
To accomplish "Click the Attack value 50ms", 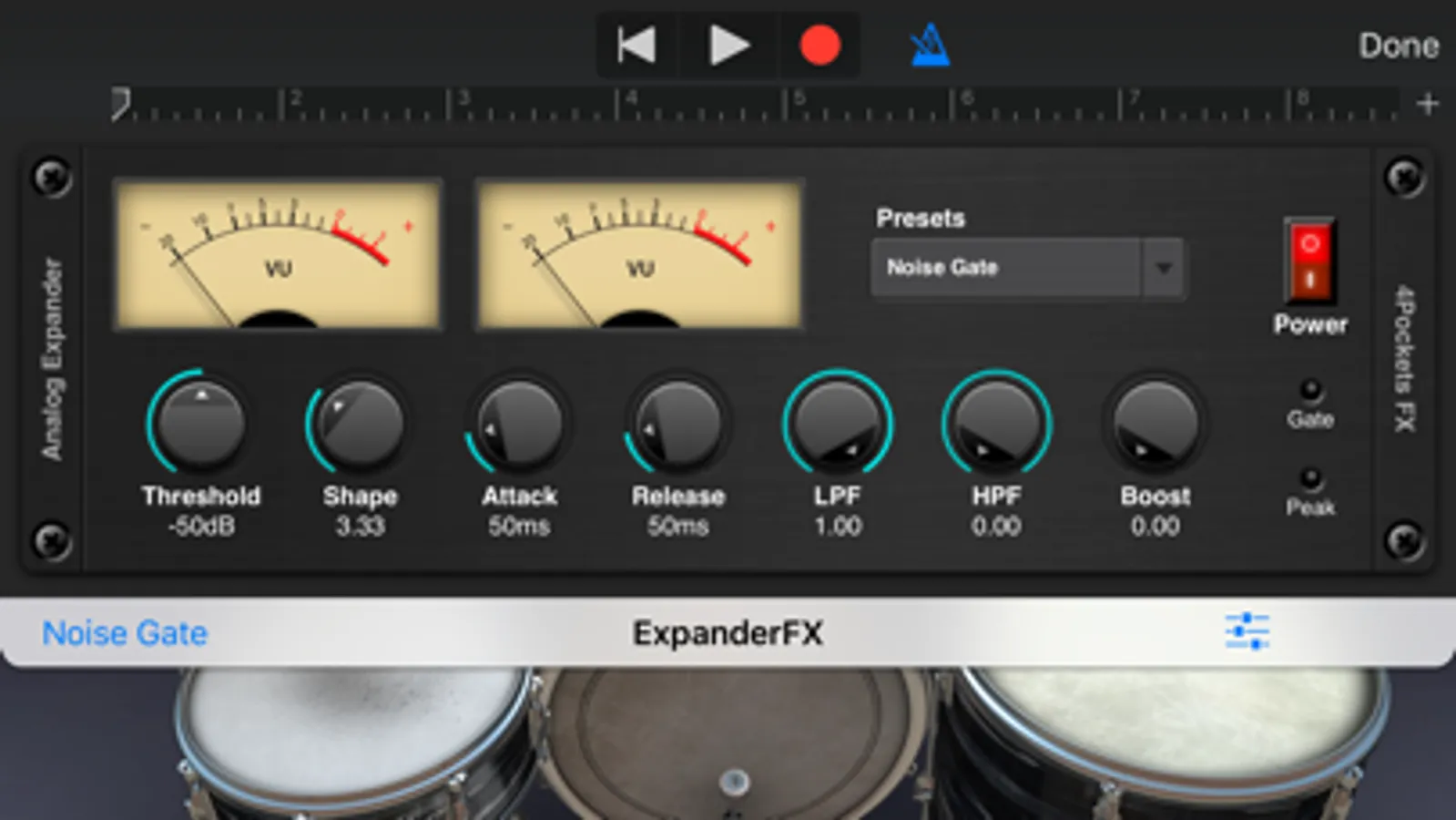I will 519,527.
